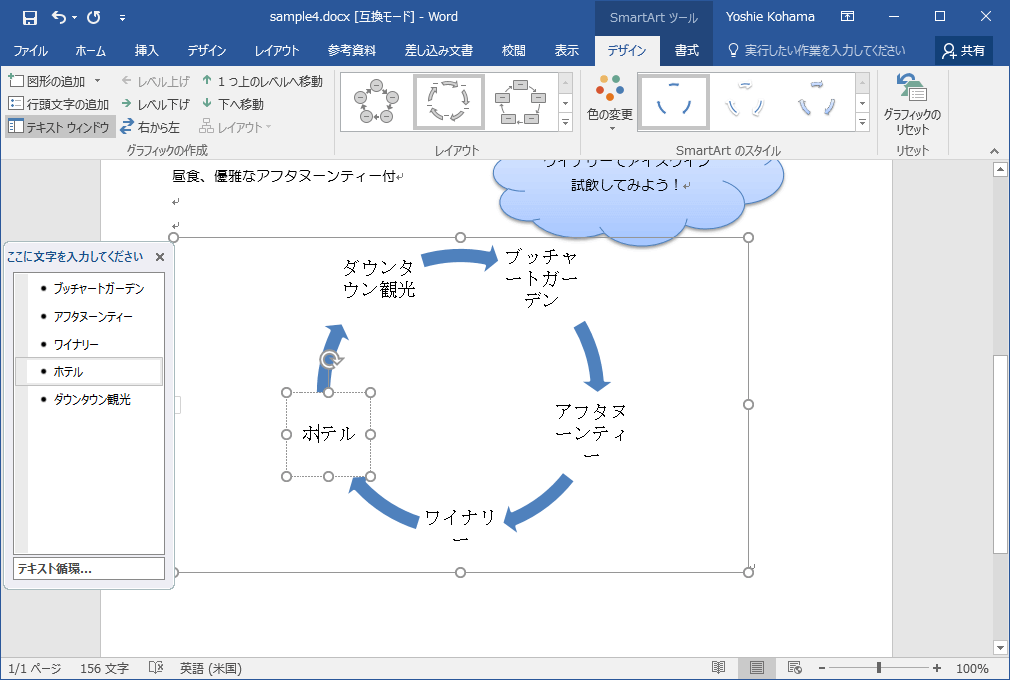The height and width of the screenshot is (680, 1010).
Task: Switch to Web Layout view icon
Action: tap(795, 668)
